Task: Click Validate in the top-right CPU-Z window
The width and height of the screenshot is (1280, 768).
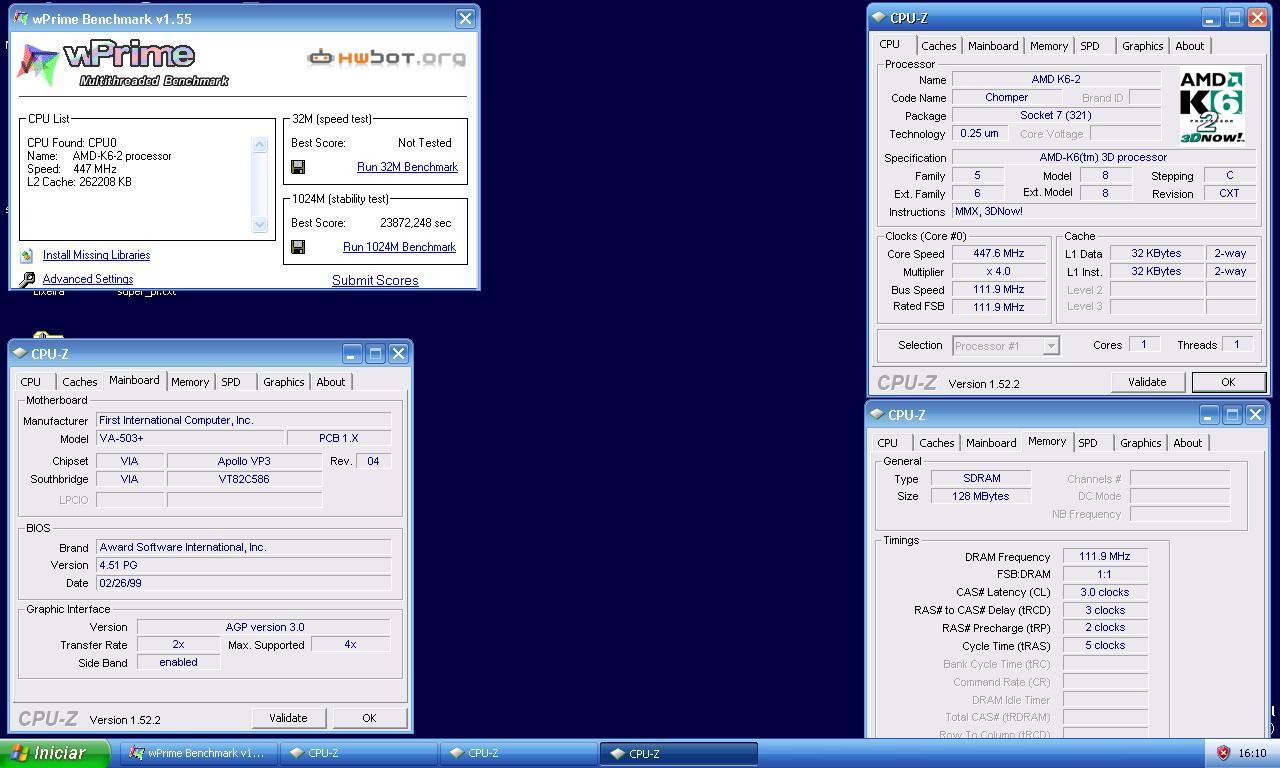Action: pyautogui.click(x=1147, y=382)
